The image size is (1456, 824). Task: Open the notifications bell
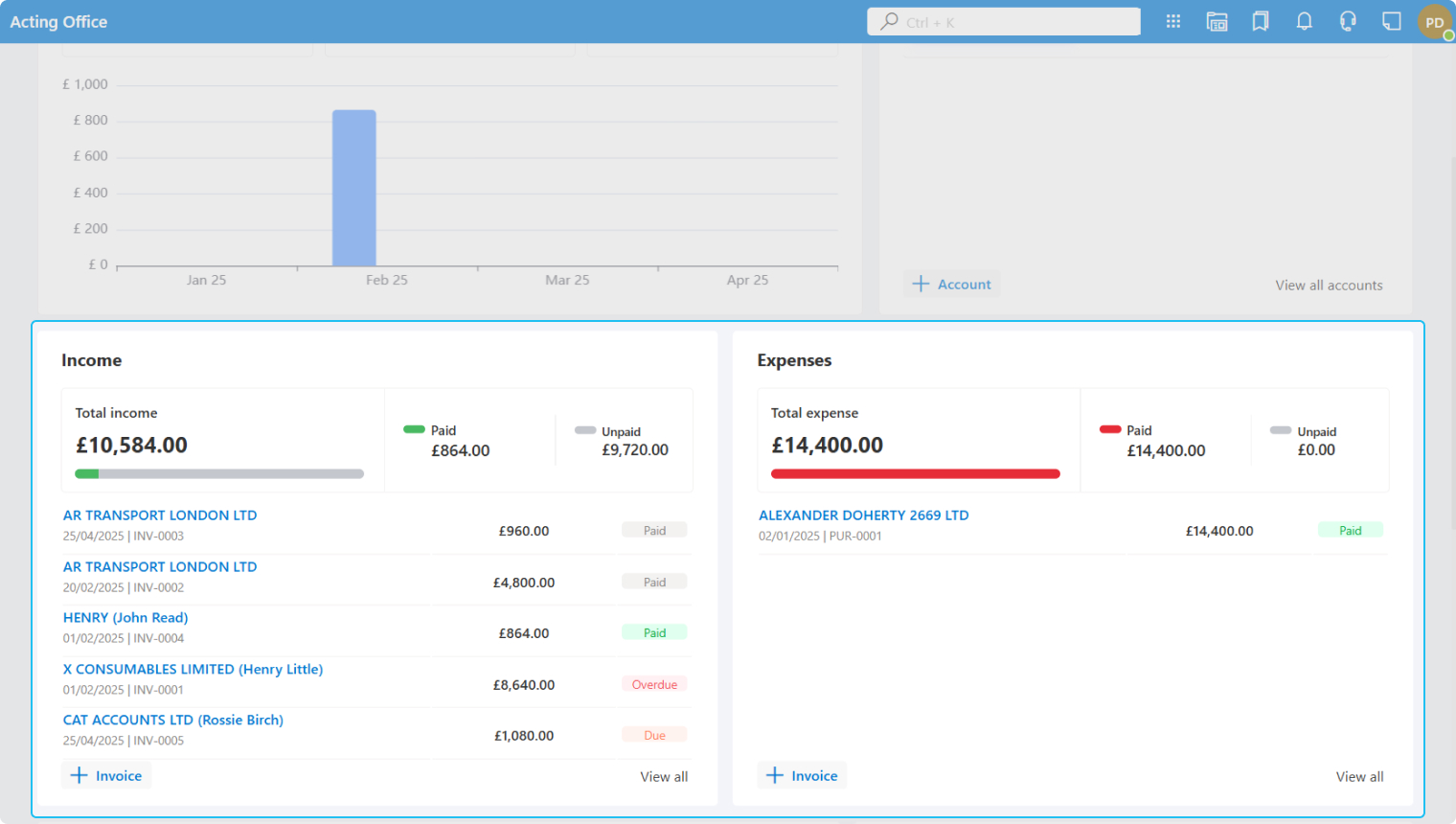click(1304, 21)
